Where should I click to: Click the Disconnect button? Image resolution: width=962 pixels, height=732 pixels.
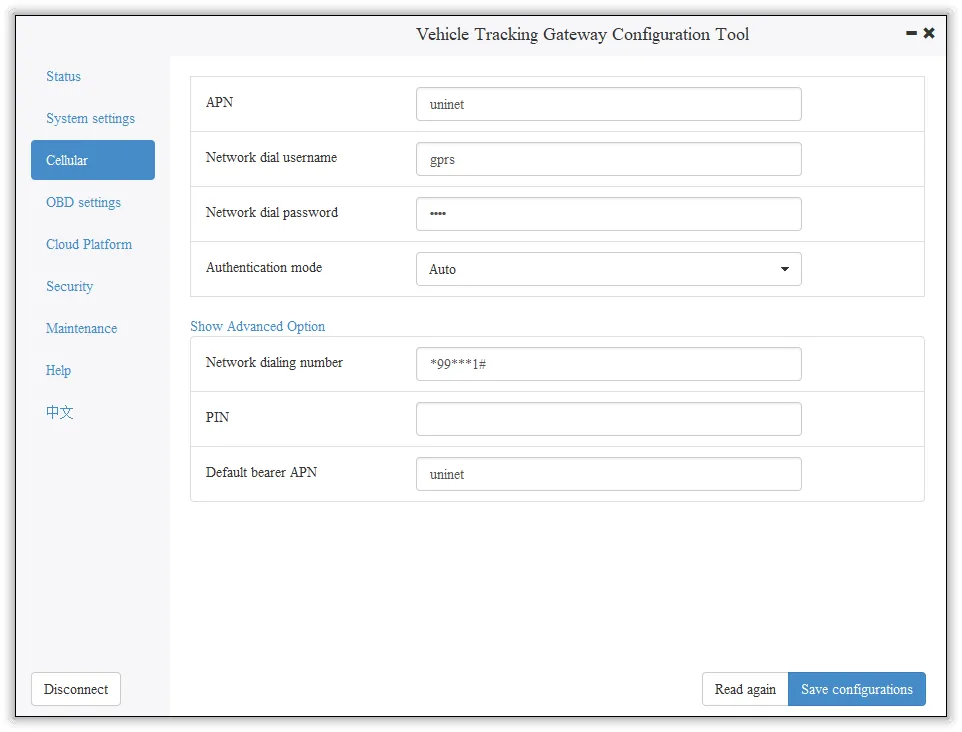click(76, 689)
